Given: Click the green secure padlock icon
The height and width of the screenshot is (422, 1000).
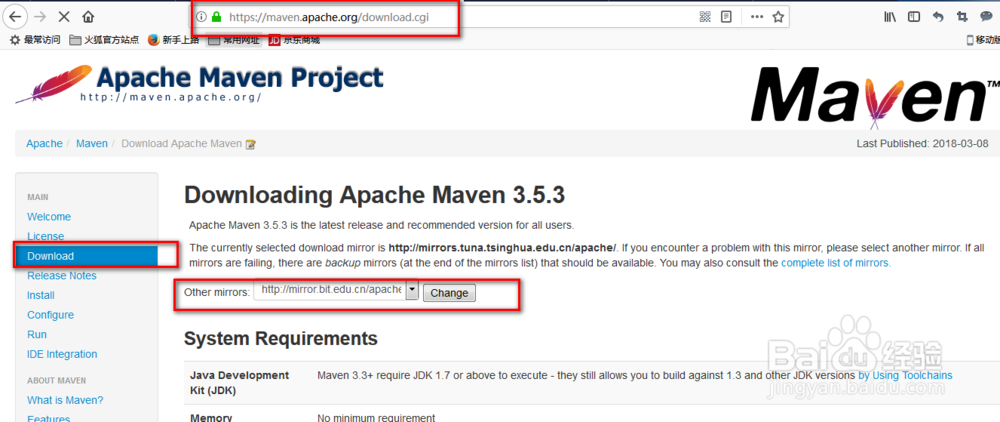Looking at the screenshot, I should [x=216, y=17].
